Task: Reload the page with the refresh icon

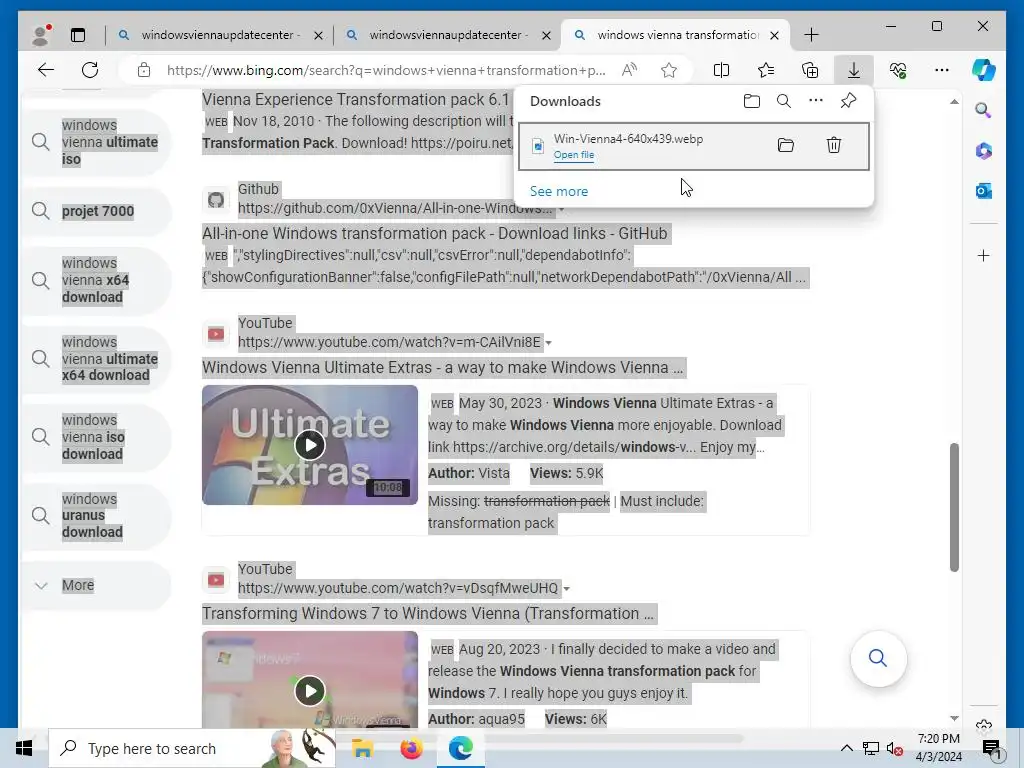Action: click(x=90, y=70)
